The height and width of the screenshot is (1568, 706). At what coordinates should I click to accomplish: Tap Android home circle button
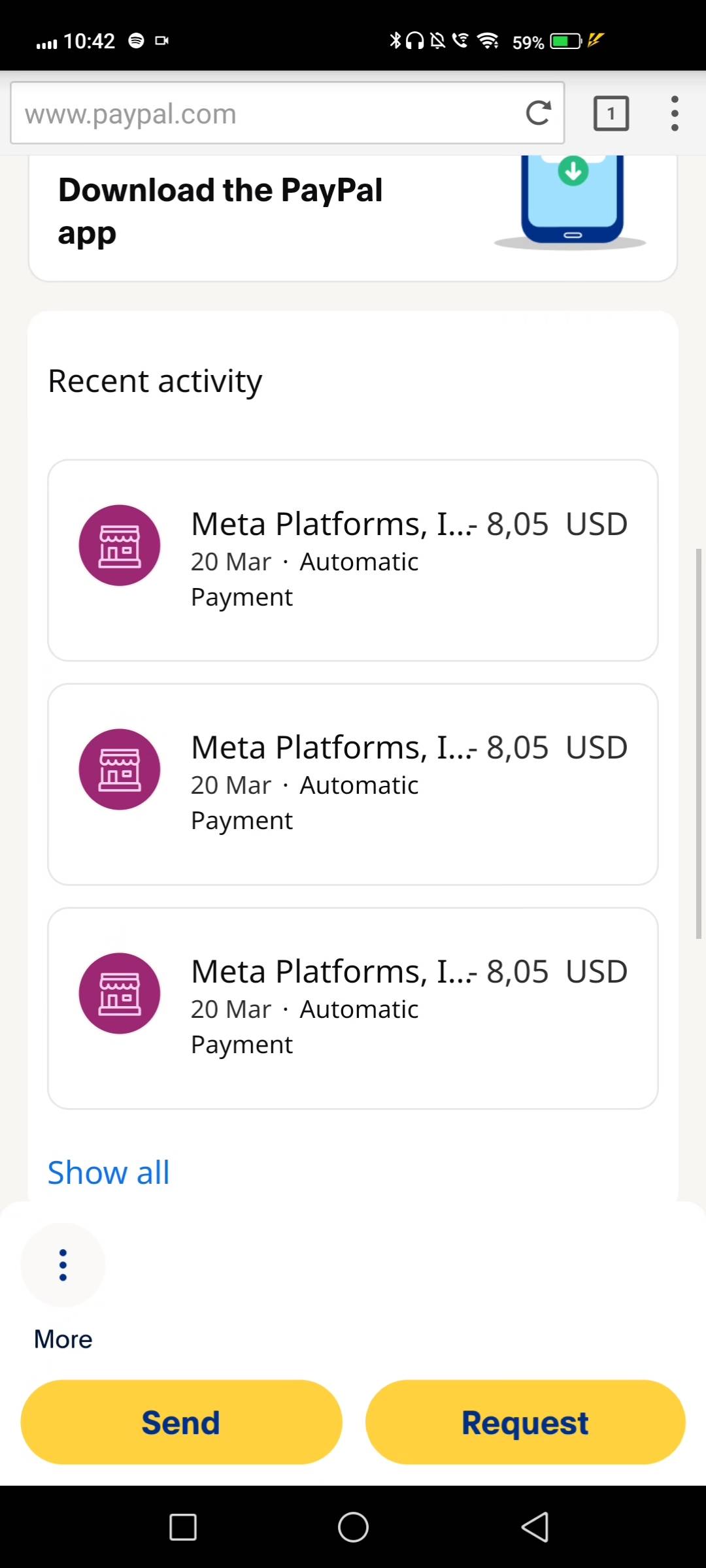click(x=353, y=1527)
